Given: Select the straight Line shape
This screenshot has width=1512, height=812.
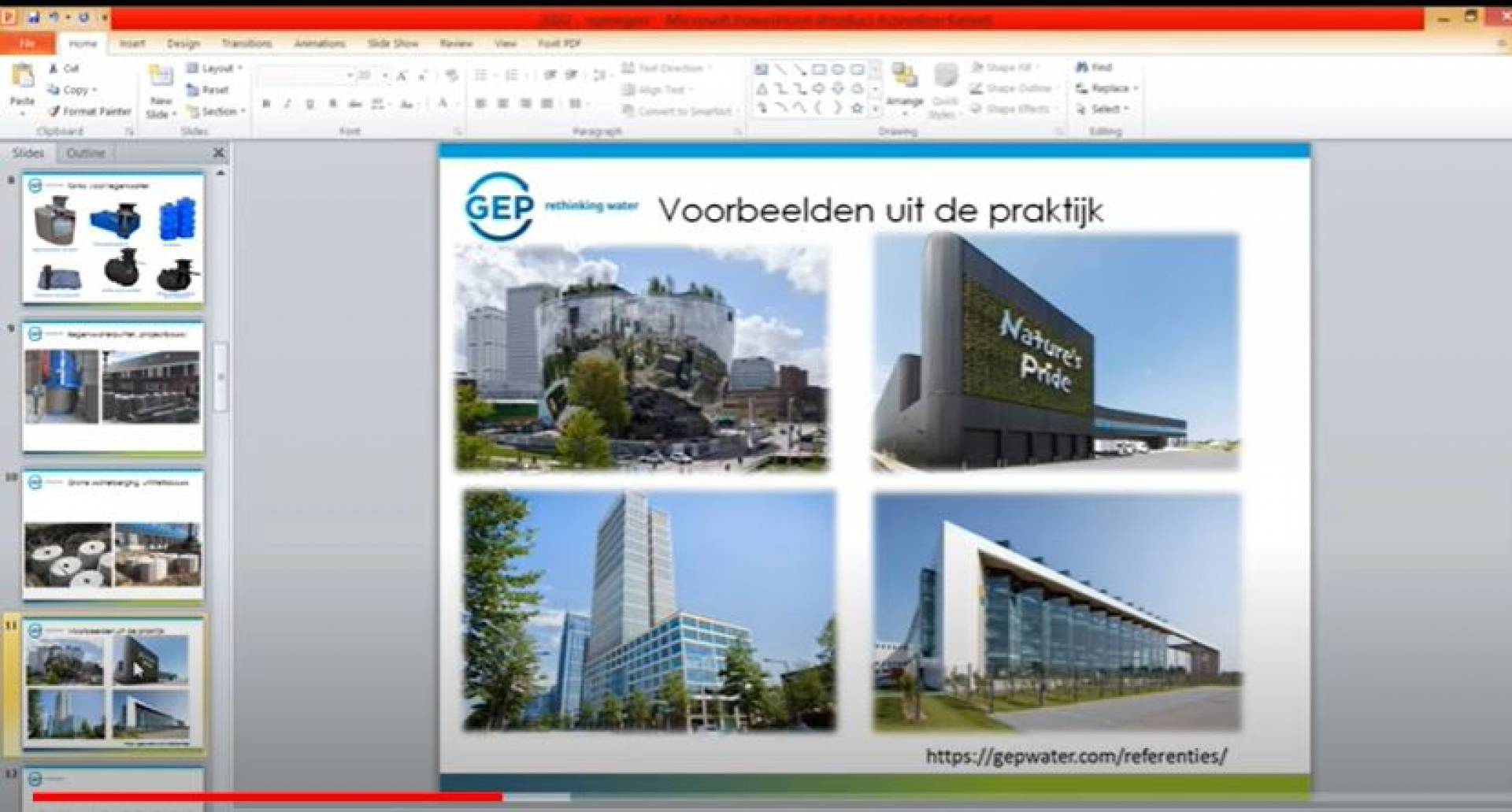Looking at the screenshot, I should point(780,69).
